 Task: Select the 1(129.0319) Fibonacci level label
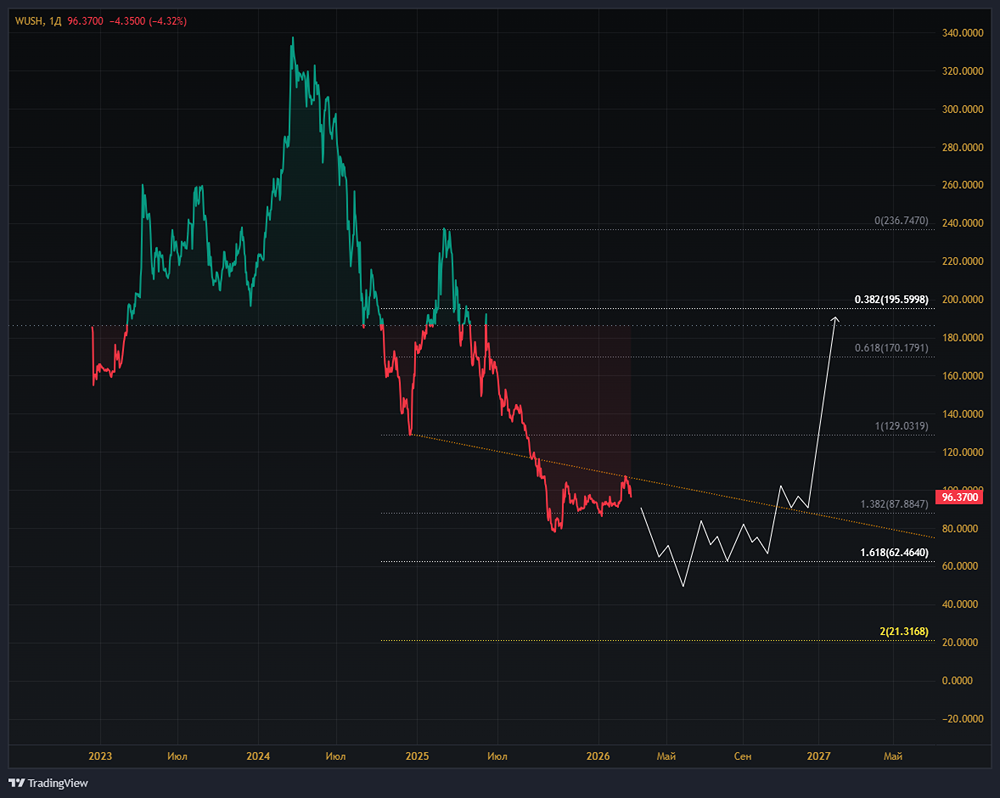click(902, 426)
